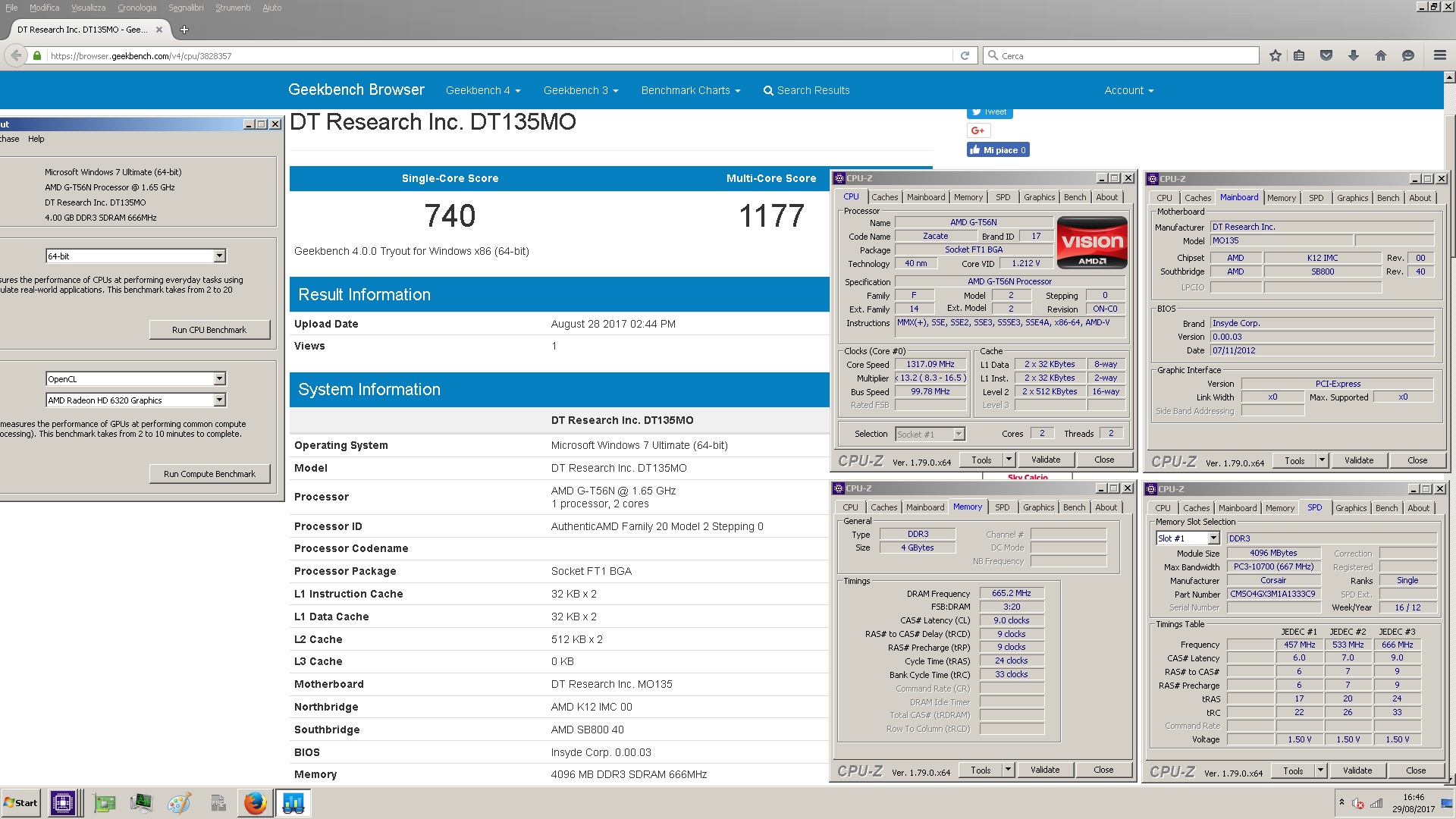
Task: Open Firefox downloads arrow icon
Action: 1354,56
